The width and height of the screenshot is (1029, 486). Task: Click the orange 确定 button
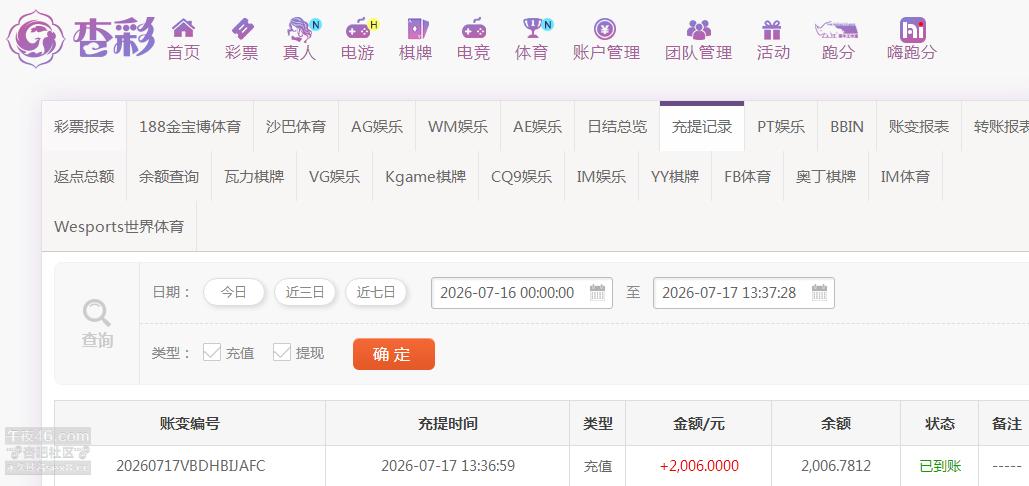(x=394, y=354)
